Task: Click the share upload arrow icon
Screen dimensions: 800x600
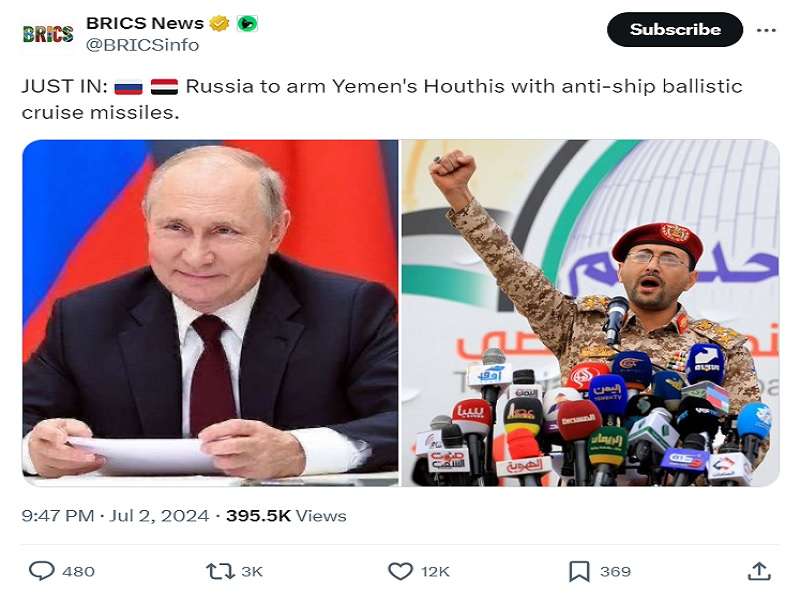Action: click(x=759, y=571)
